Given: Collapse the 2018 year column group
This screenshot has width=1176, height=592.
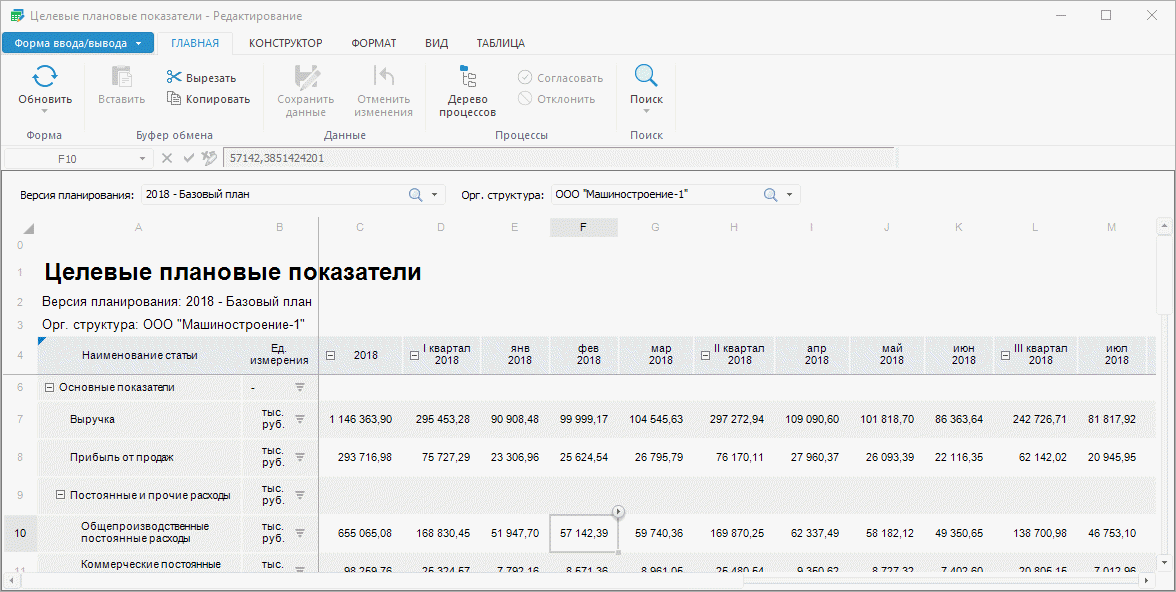Looking at the screenshot, I should point(330,355).
